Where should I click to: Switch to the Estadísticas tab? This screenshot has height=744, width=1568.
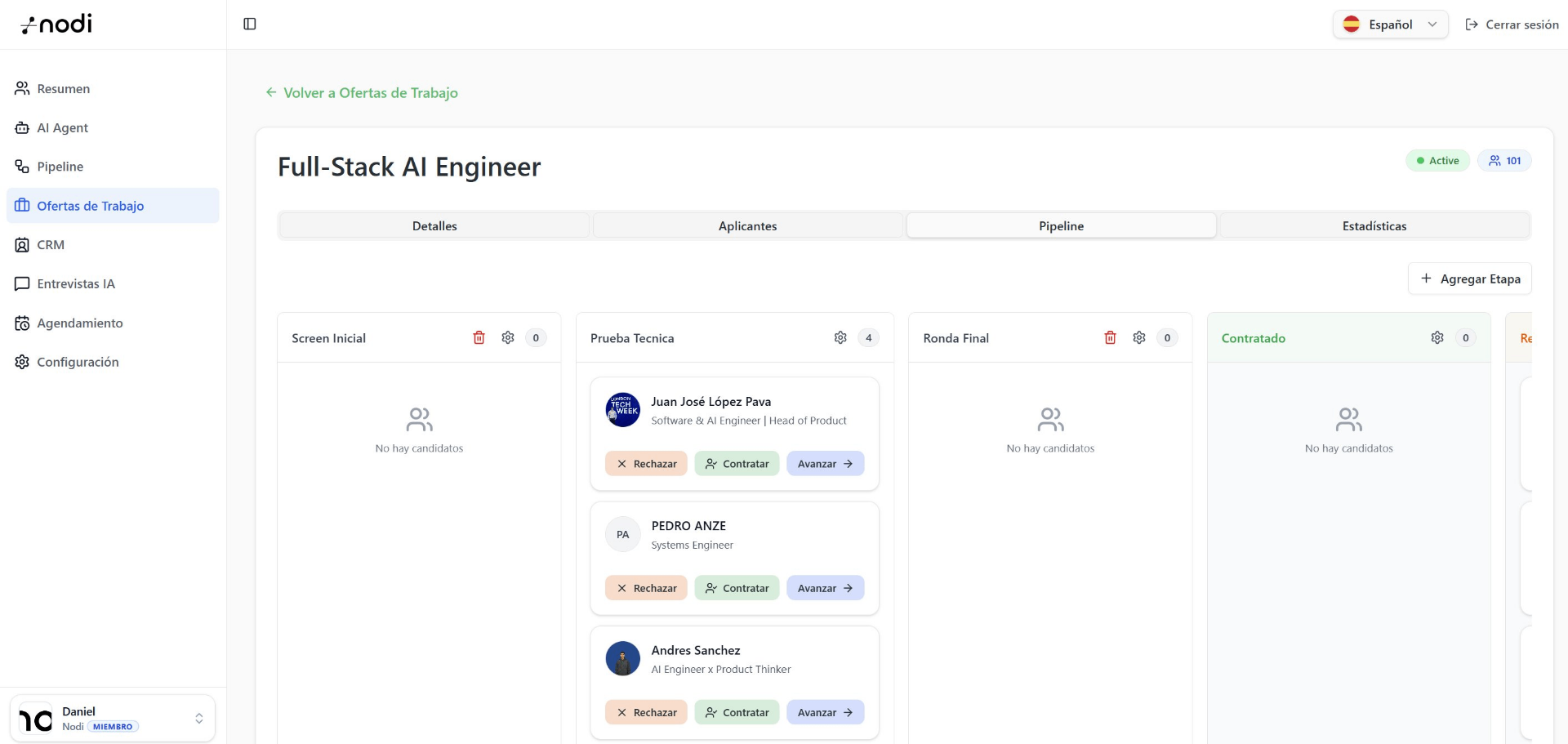[x=1374, y=226]
